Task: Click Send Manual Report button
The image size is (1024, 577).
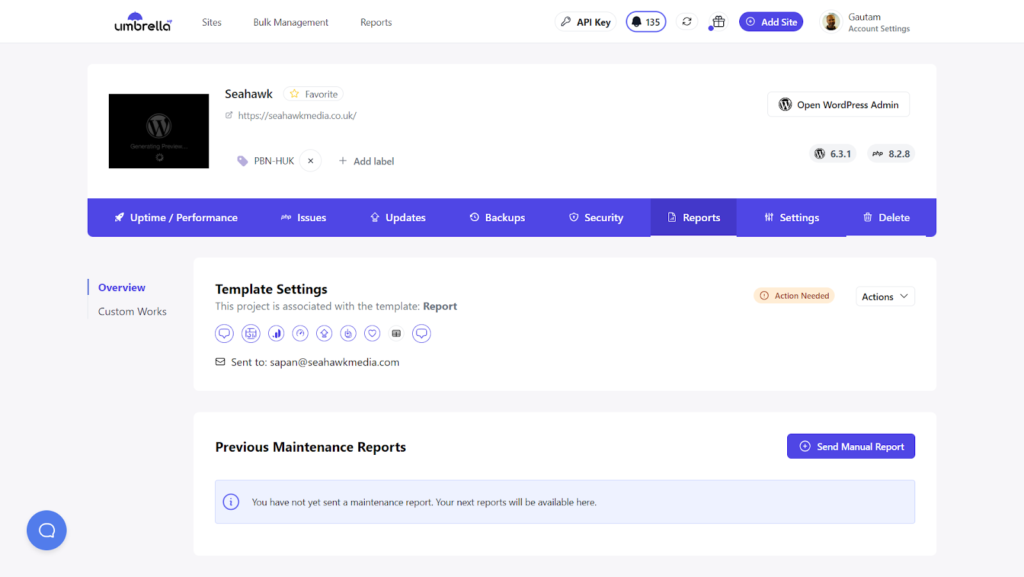Action: coord(850,446)
